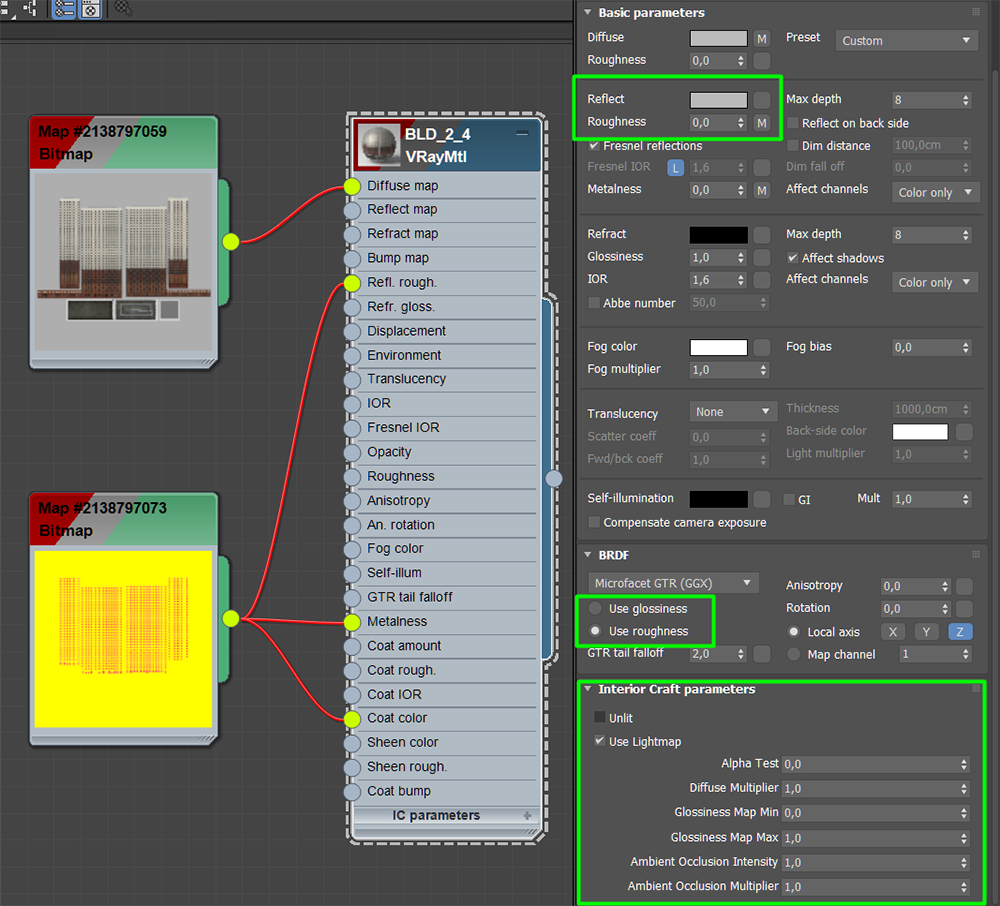Open the Reflect Roughness map M button
The image size is (1000, 906).
tap(761, 122)
